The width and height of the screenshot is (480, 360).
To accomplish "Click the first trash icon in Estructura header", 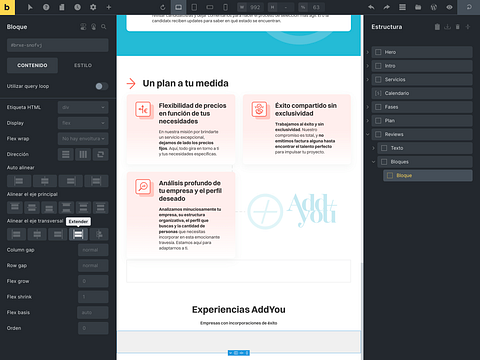I will pyautogui.click(x=437, y=27).
